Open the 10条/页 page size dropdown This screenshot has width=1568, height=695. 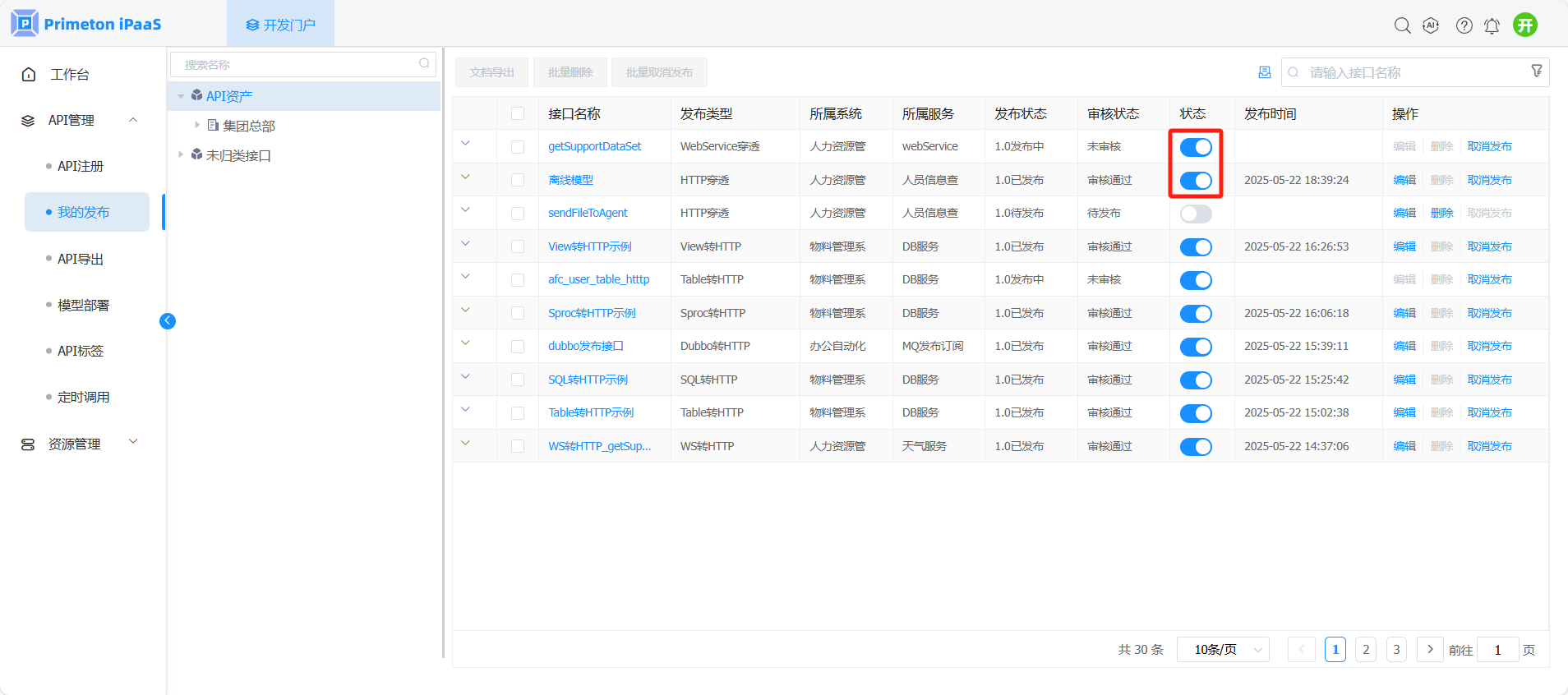coord(1223,650)
